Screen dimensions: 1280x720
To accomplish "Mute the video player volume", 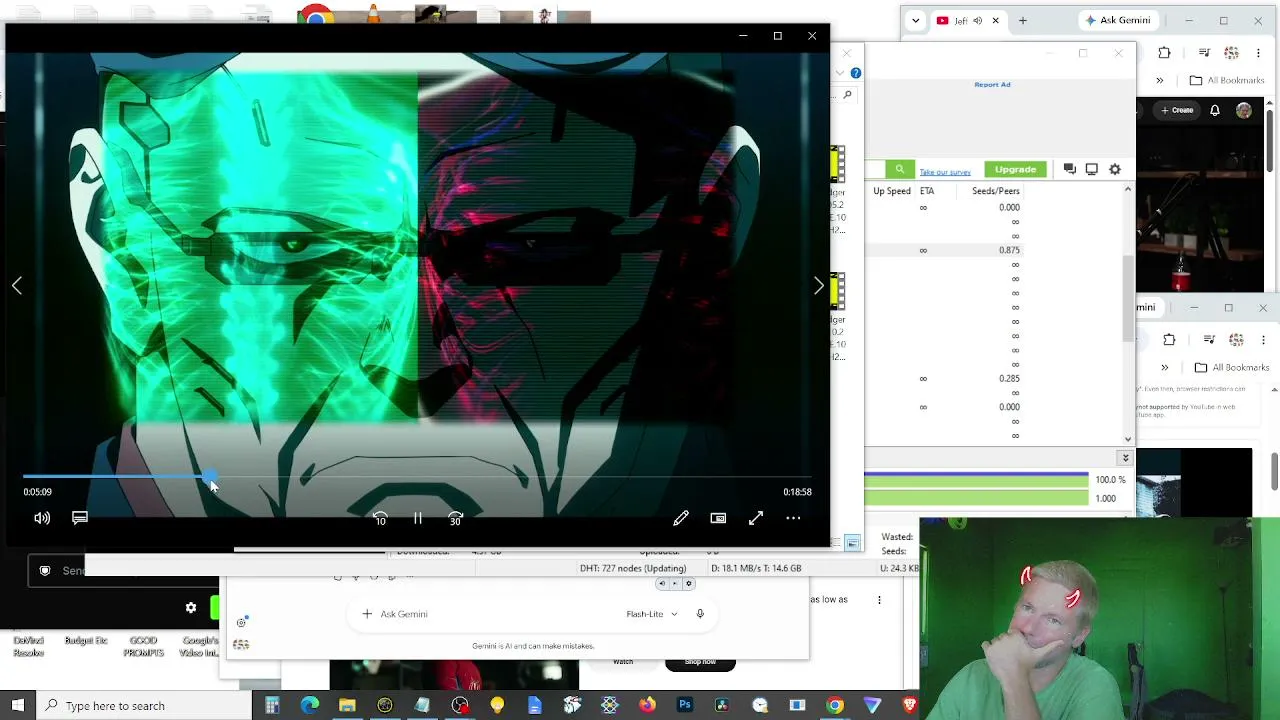I will [42, 518].
